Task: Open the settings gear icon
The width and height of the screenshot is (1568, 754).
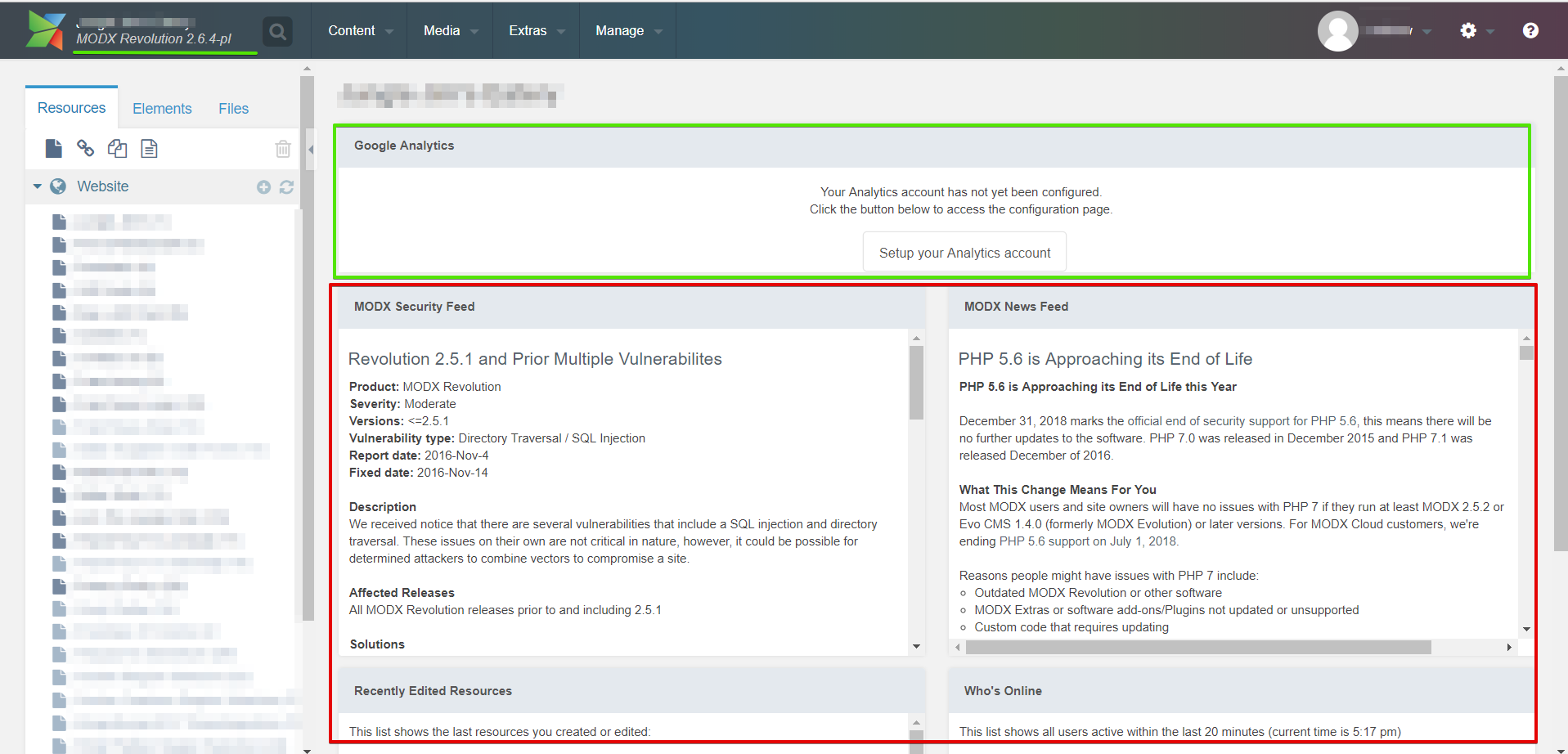Action: tap(1468, 30)
